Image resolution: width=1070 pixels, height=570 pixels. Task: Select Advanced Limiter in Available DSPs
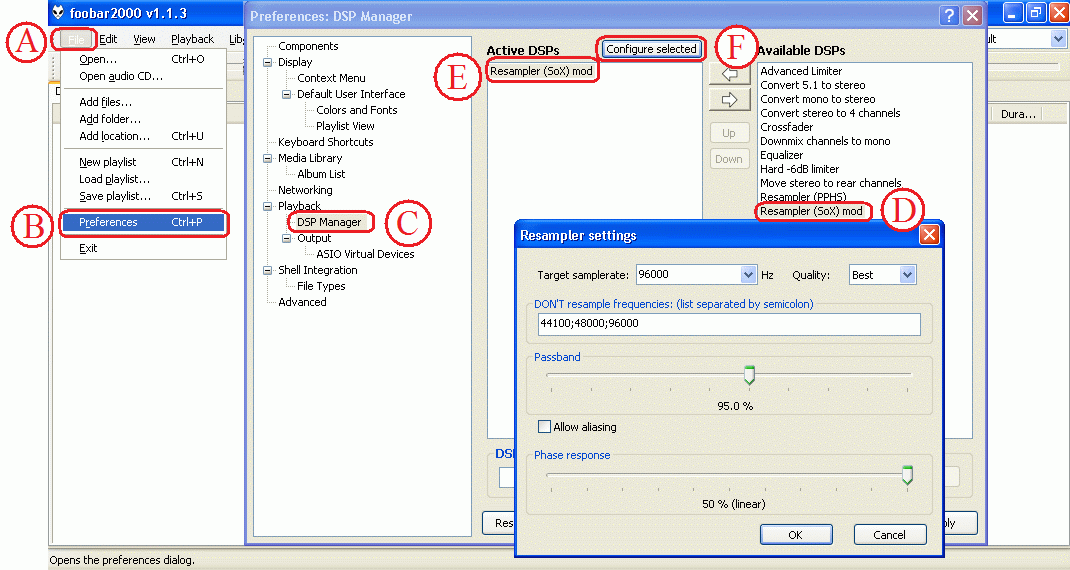(801, 71)
